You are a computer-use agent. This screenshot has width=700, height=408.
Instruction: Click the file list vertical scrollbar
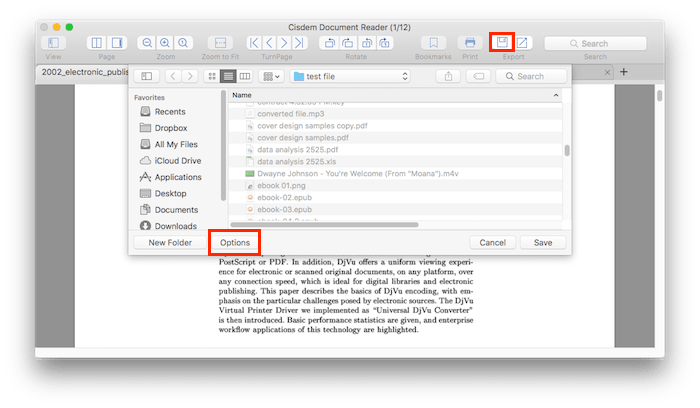pos(567,150)
